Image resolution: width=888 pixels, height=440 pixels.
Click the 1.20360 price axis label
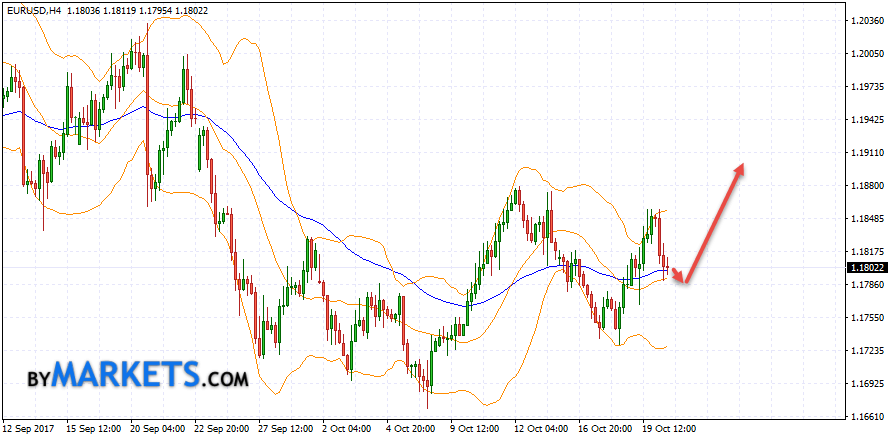866,21
